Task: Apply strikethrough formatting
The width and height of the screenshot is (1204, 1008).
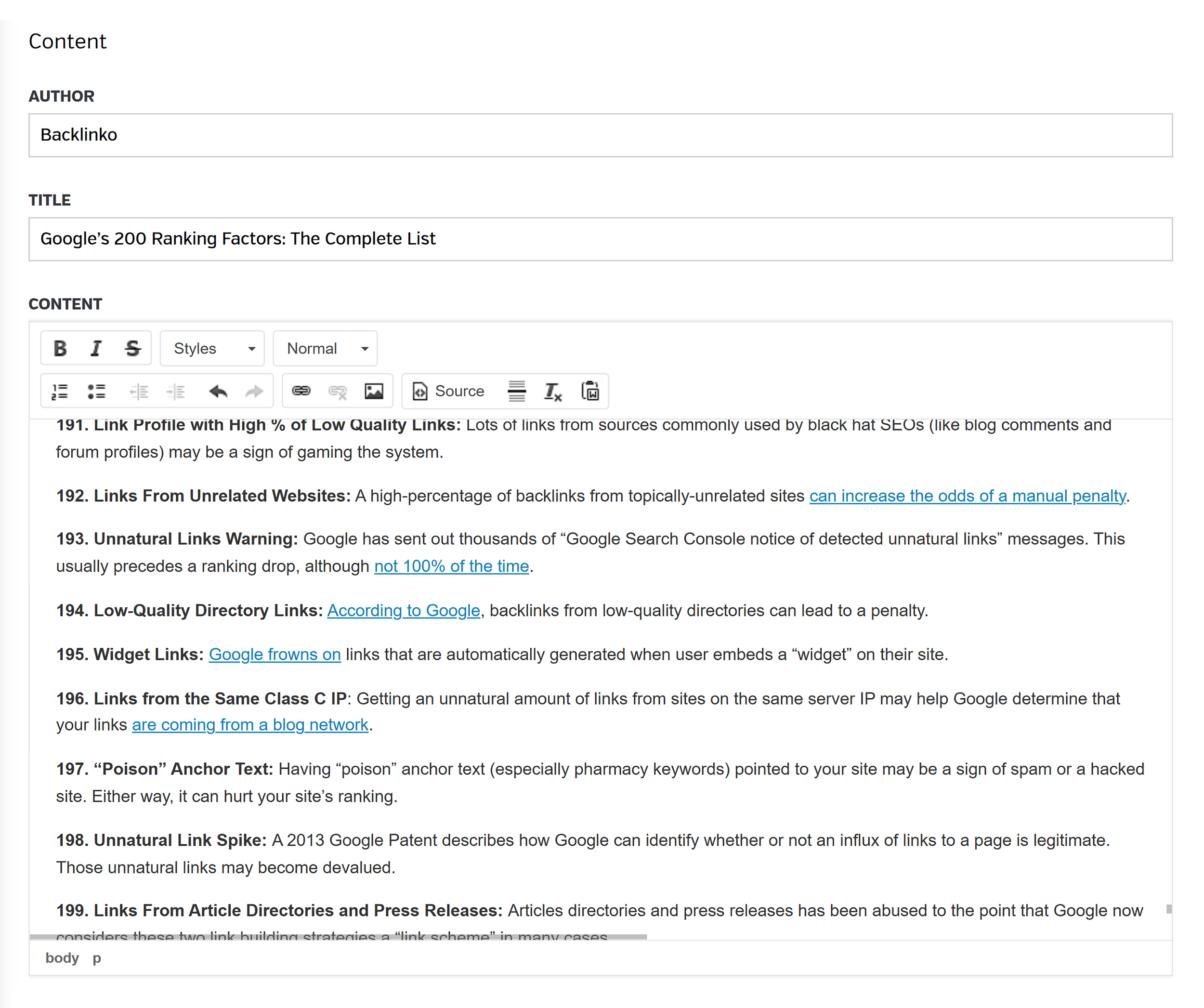Action: [x=132, y=348]
